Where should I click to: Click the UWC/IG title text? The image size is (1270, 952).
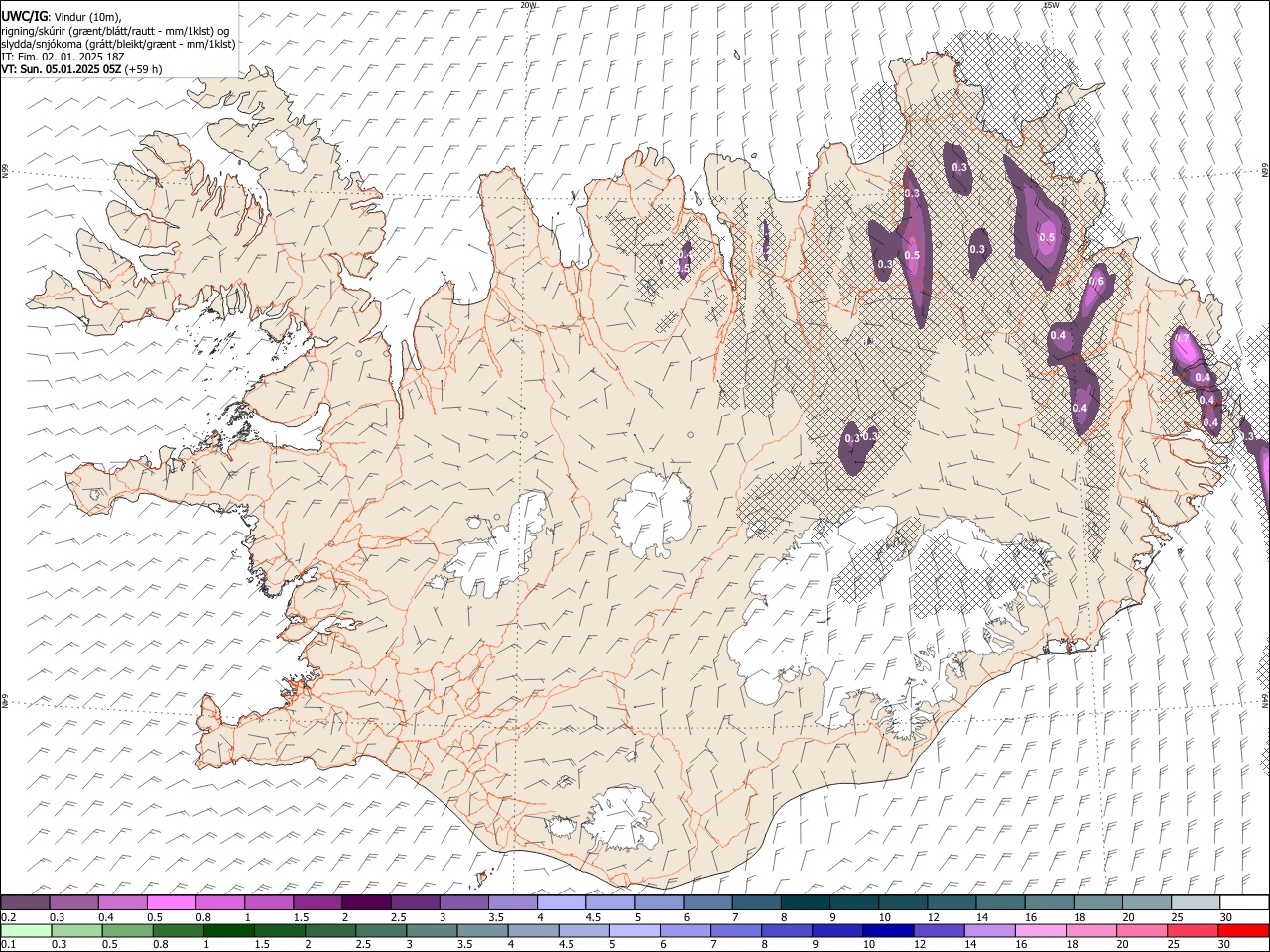click(23, 17)
